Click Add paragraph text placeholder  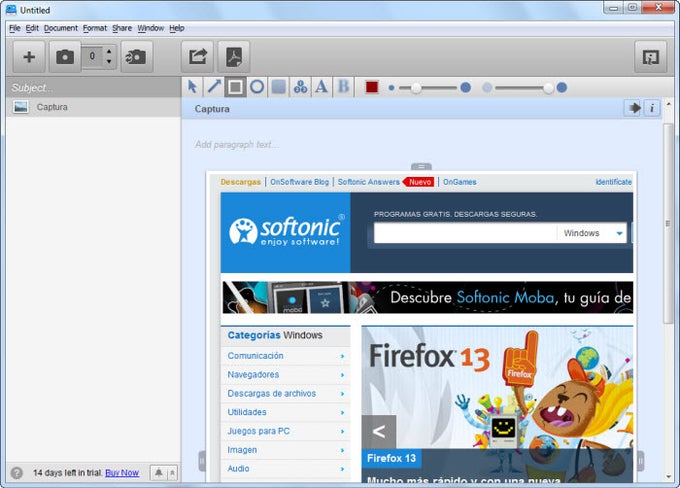point(237,144)
